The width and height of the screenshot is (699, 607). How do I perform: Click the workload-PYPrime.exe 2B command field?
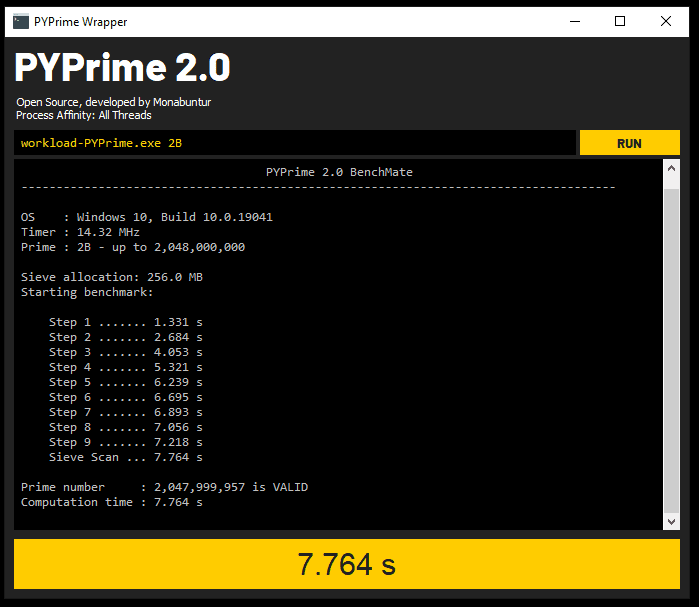point(295,143)
